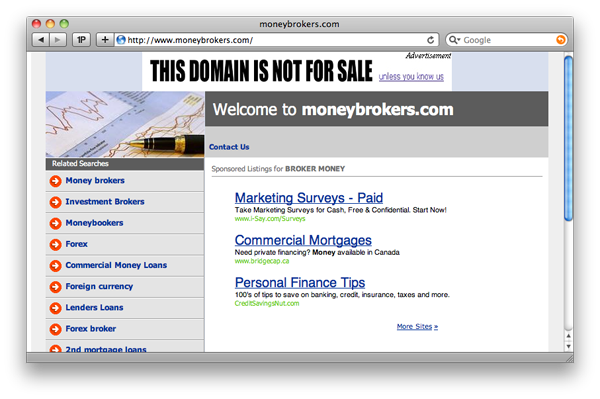Image resolution: width=600 pixels, height=399 pixels.
Task: Click the Contact Us link
Action: (x=229, y=147)
